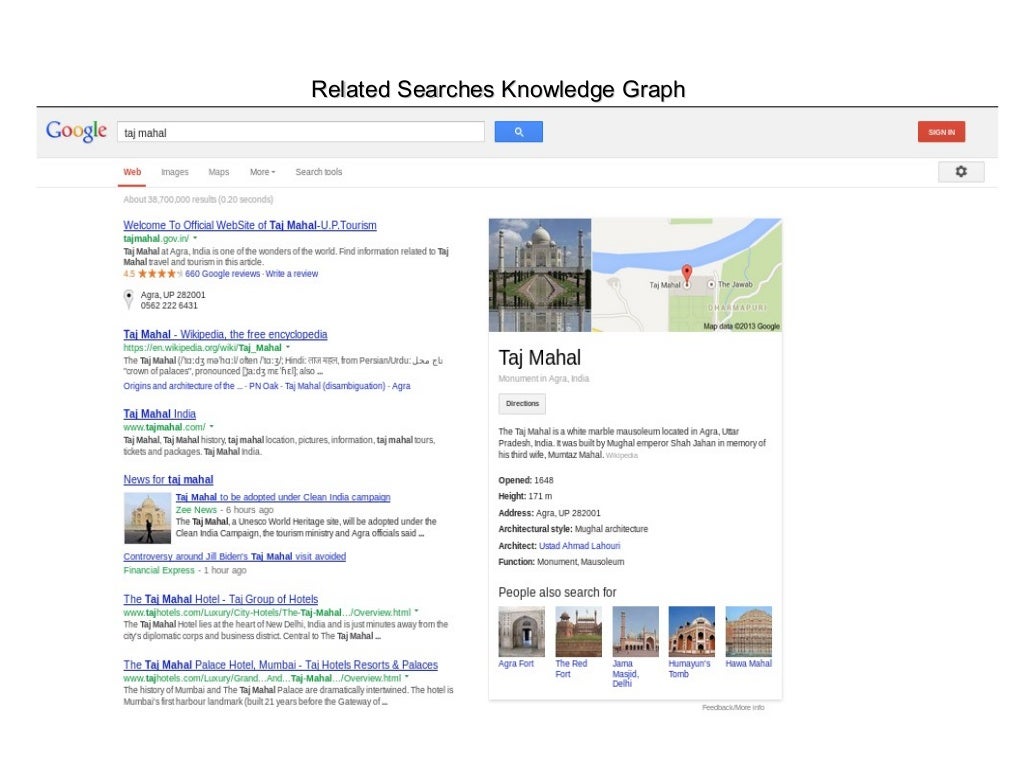1024x768 pixels.
Task: Open the Taj Mahal India result
Action: click(159, 414)
